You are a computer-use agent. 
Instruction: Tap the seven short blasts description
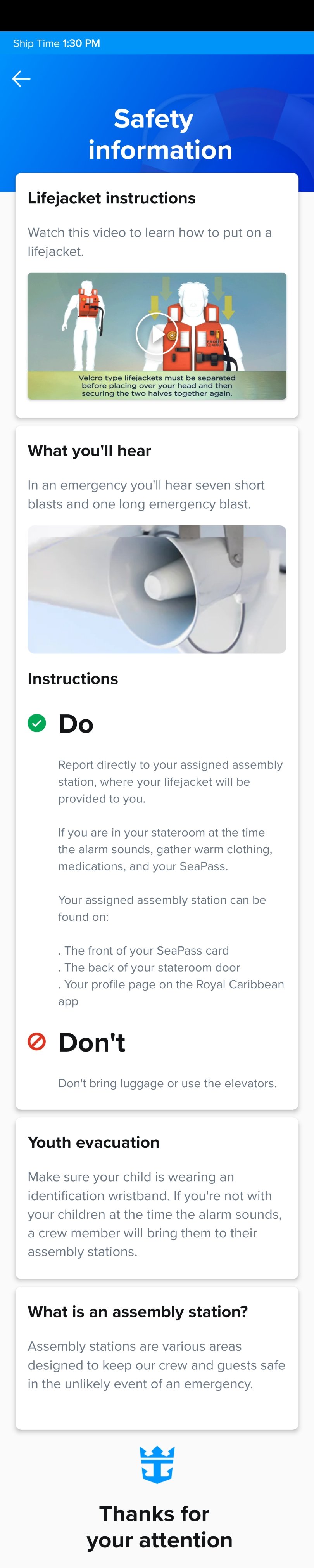tap(146, 495)
